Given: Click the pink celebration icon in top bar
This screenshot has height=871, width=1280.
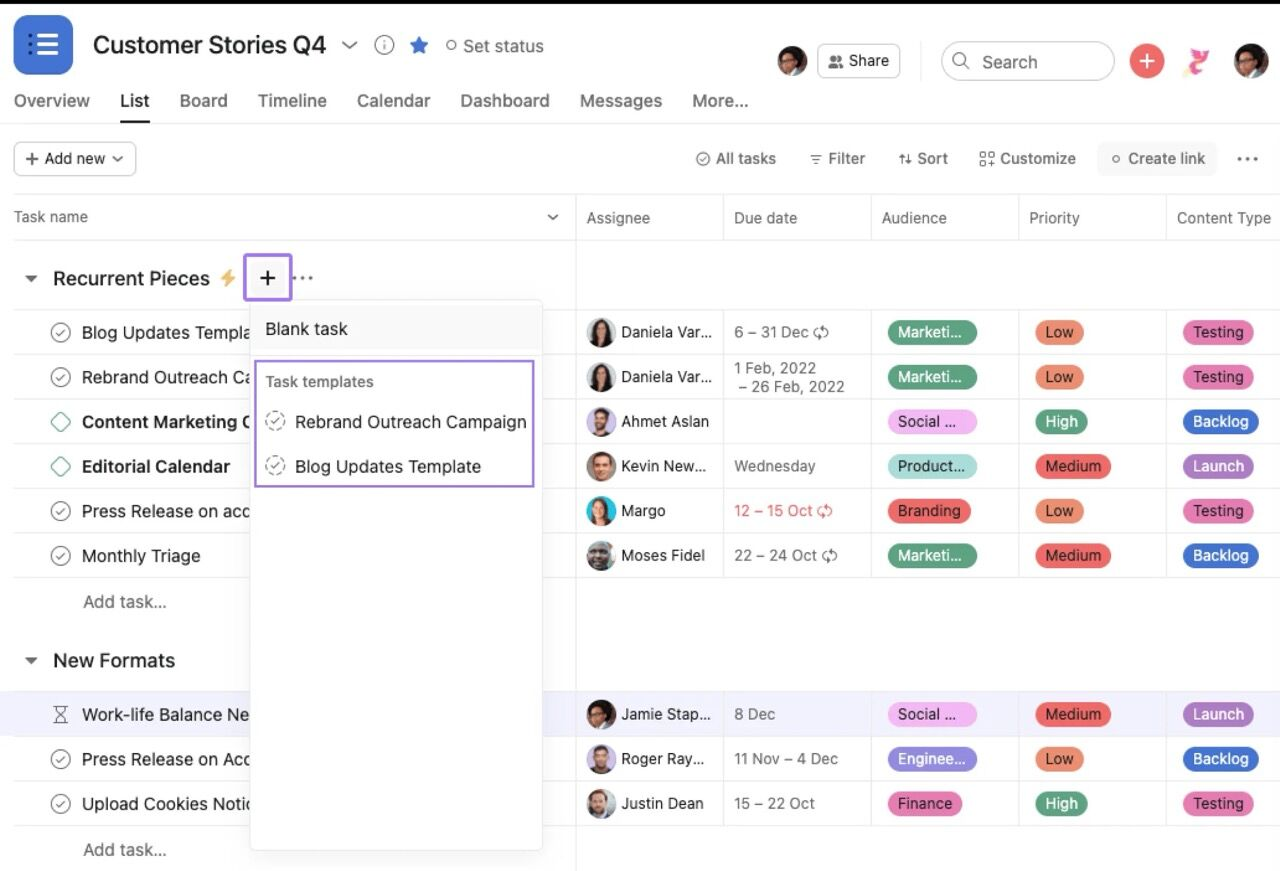Looking at the screenshot, I should (x=1198, y=61).
